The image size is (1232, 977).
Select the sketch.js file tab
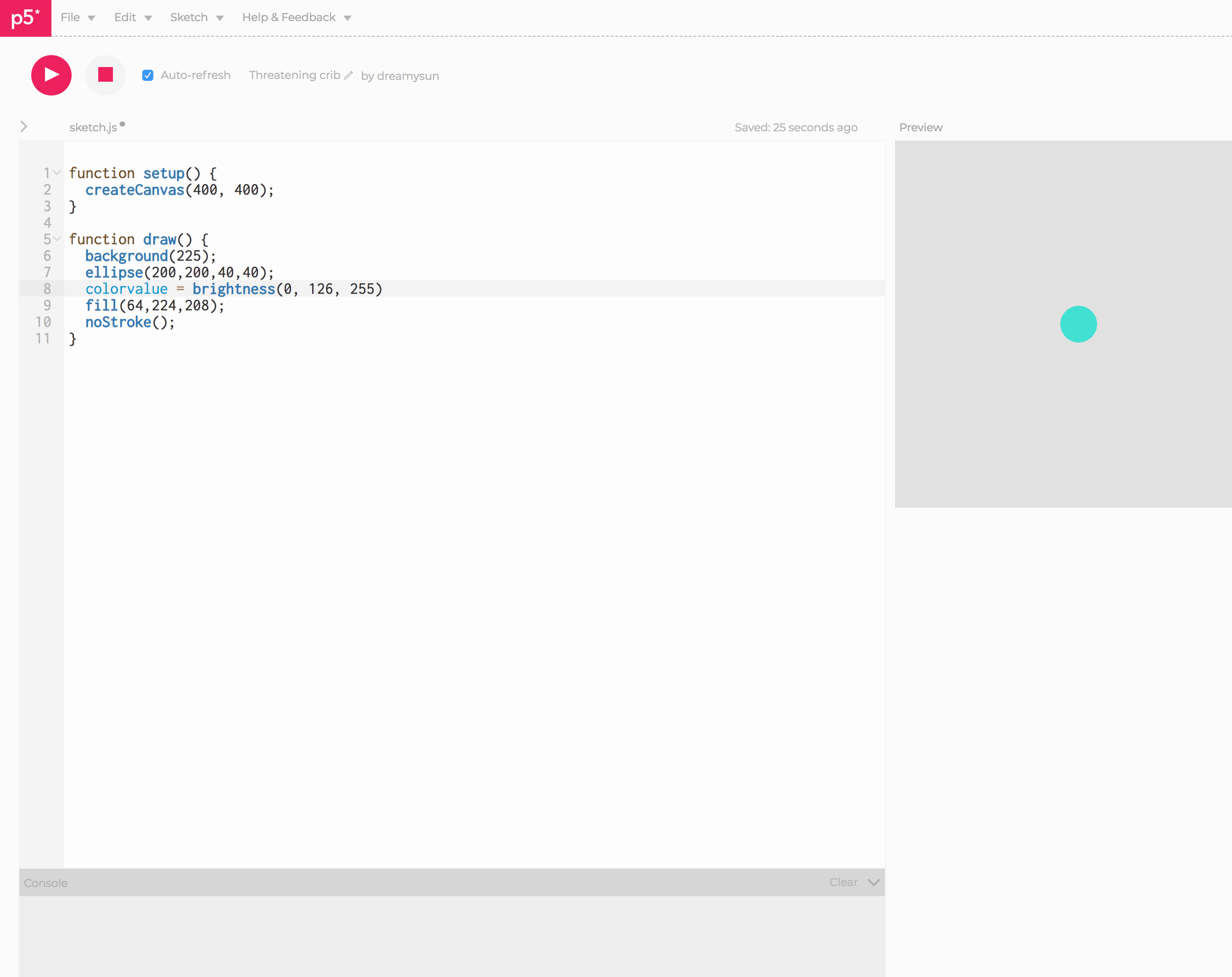93,127
